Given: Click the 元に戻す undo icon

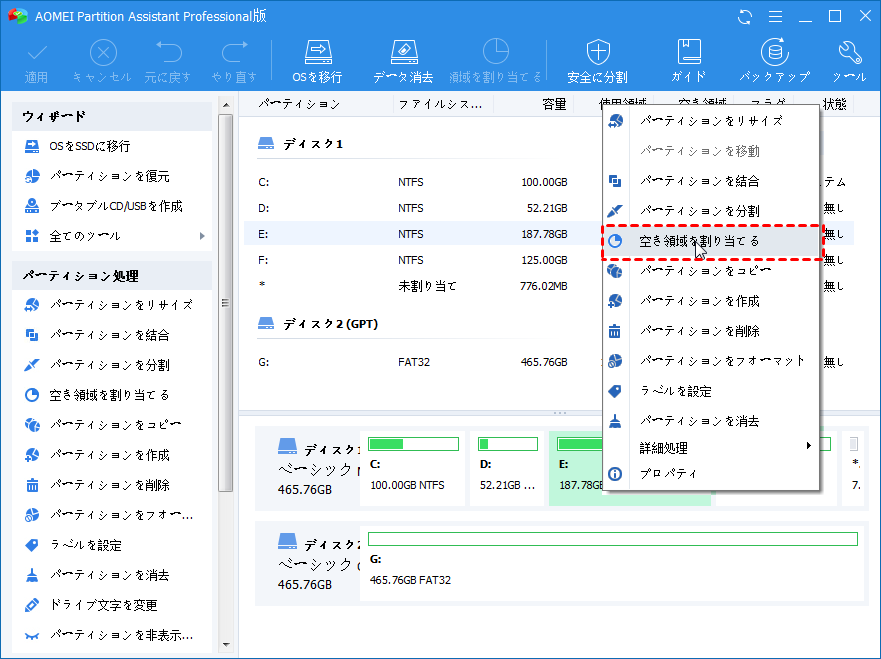Looking at the screenshot, I should click(x=167, y=62).
